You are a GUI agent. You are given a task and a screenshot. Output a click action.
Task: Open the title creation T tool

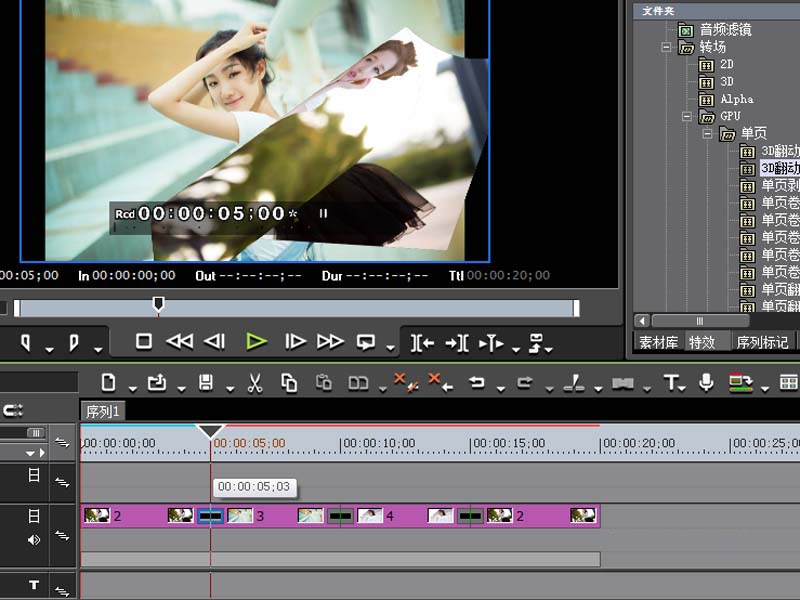coord(671,382)
